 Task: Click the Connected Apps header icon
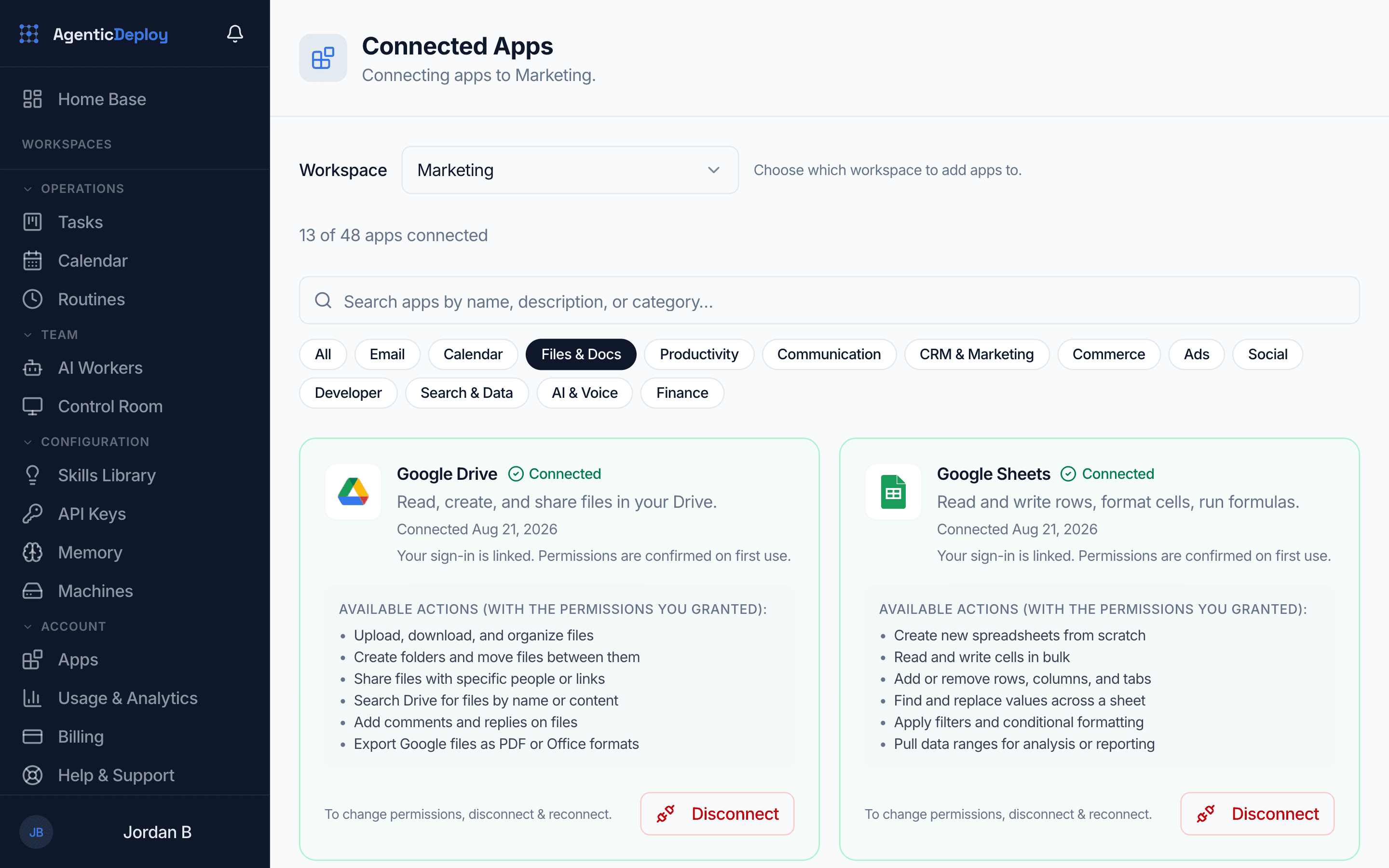(x=323, y=58)
